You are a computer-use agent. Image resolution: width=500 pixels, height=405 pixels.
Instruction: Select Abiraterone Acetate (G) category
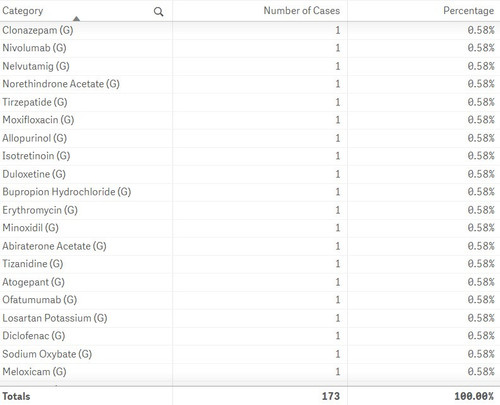pos(54,246)
